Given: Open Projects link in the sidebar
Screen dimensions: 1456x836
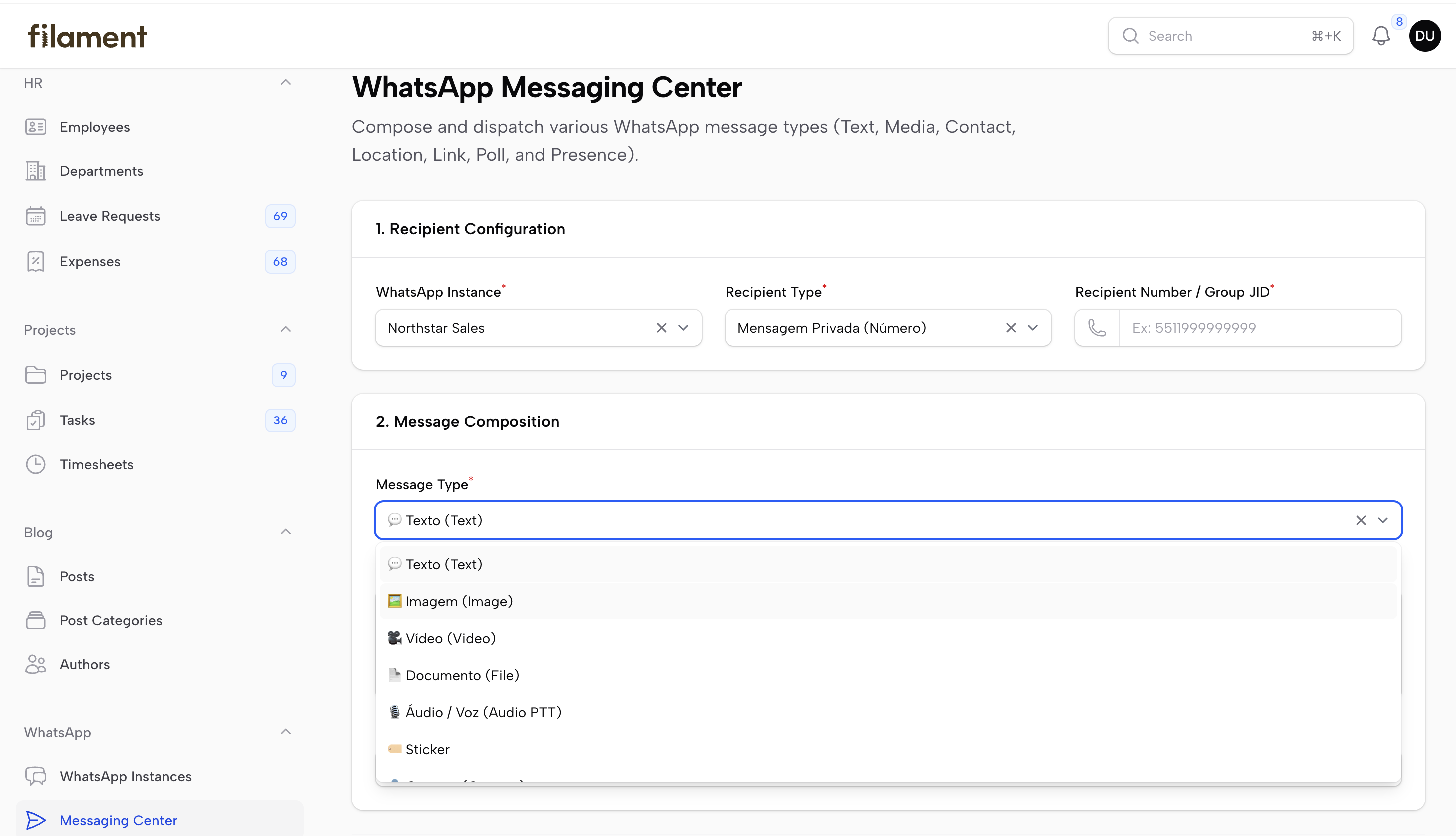Looking at the screenshot, I should click(x=160, y=375).
